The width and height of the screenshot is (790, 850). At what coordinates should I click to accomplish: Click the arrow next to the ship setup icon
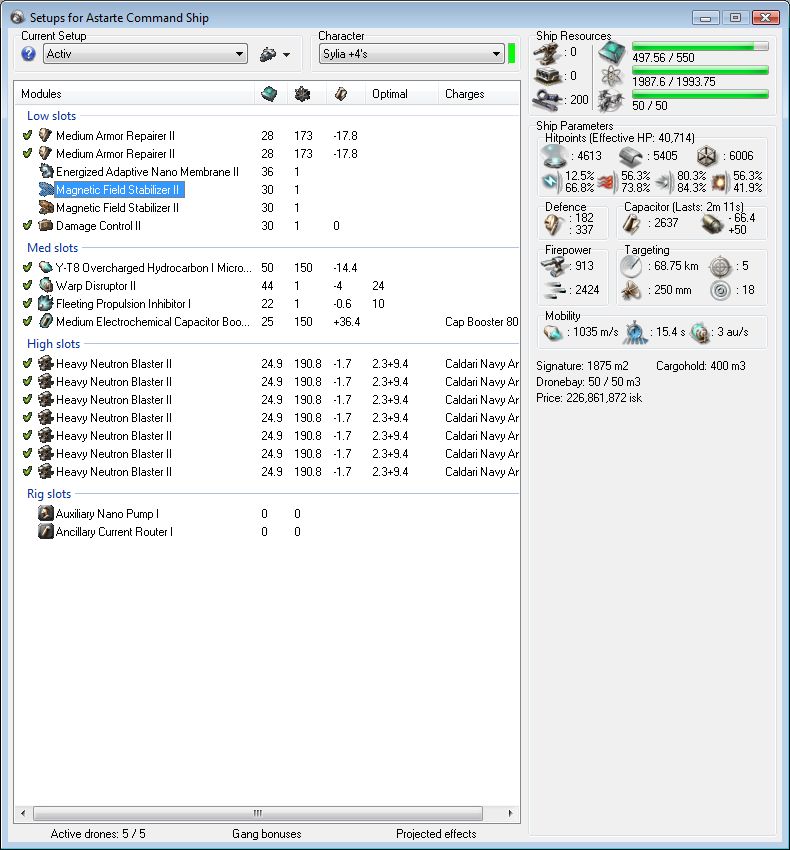click(286, 55)
